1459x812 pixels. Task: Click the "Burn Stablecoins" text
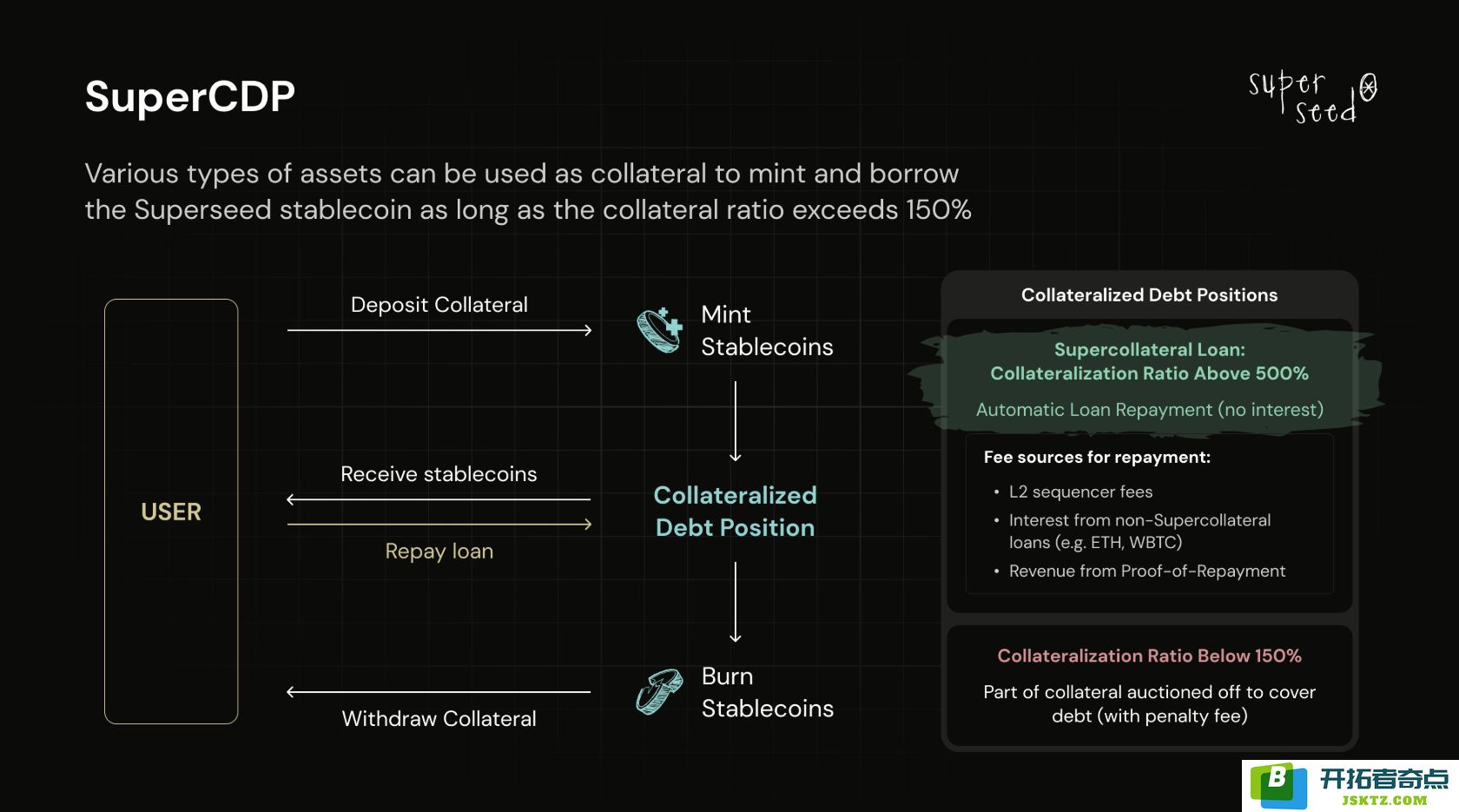click(767, 692)
